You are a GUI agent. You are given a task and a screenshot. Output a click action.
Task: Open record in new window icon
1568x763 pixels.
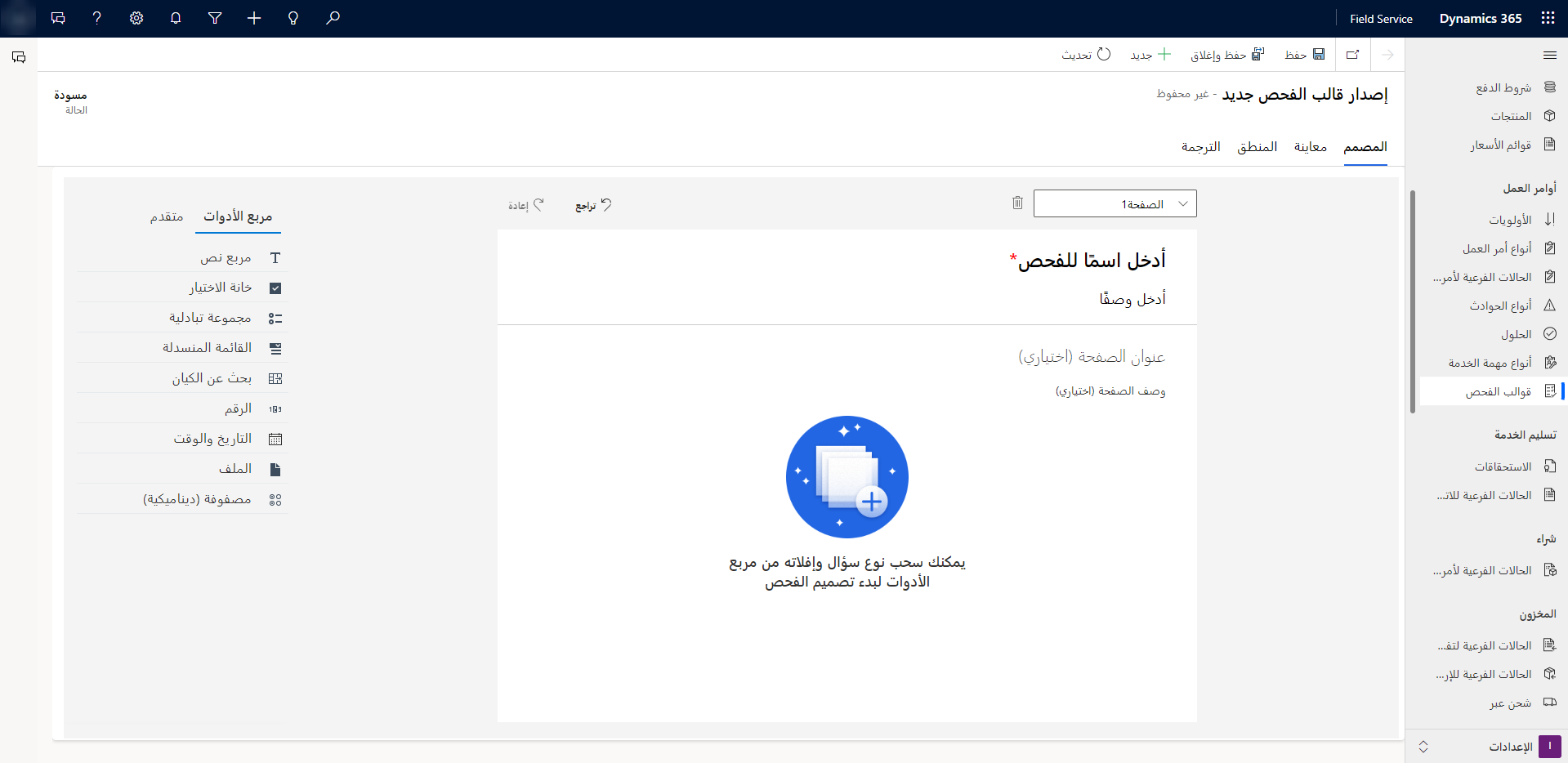click(x=1353, y=55)
